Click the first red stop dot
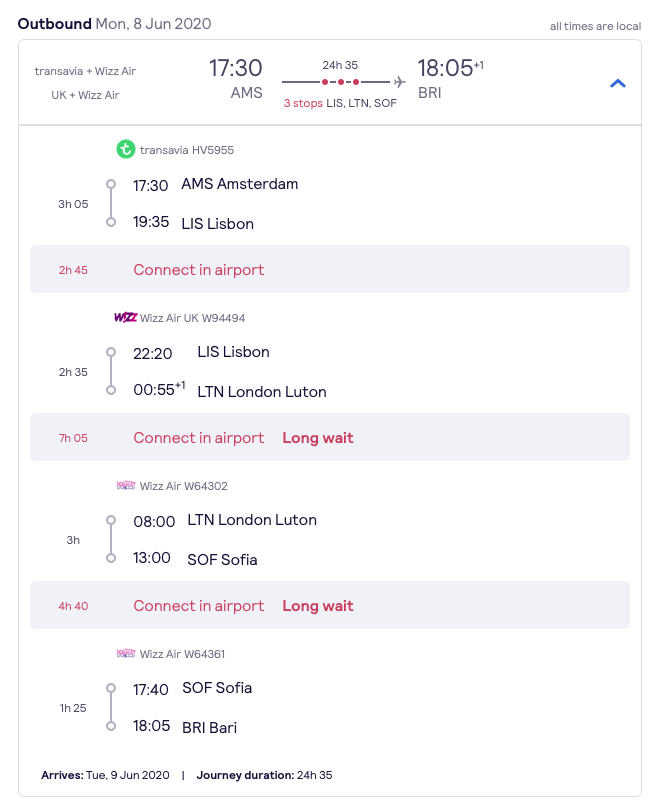The height and width of the screenshot is (811, 654). (325, 82)
